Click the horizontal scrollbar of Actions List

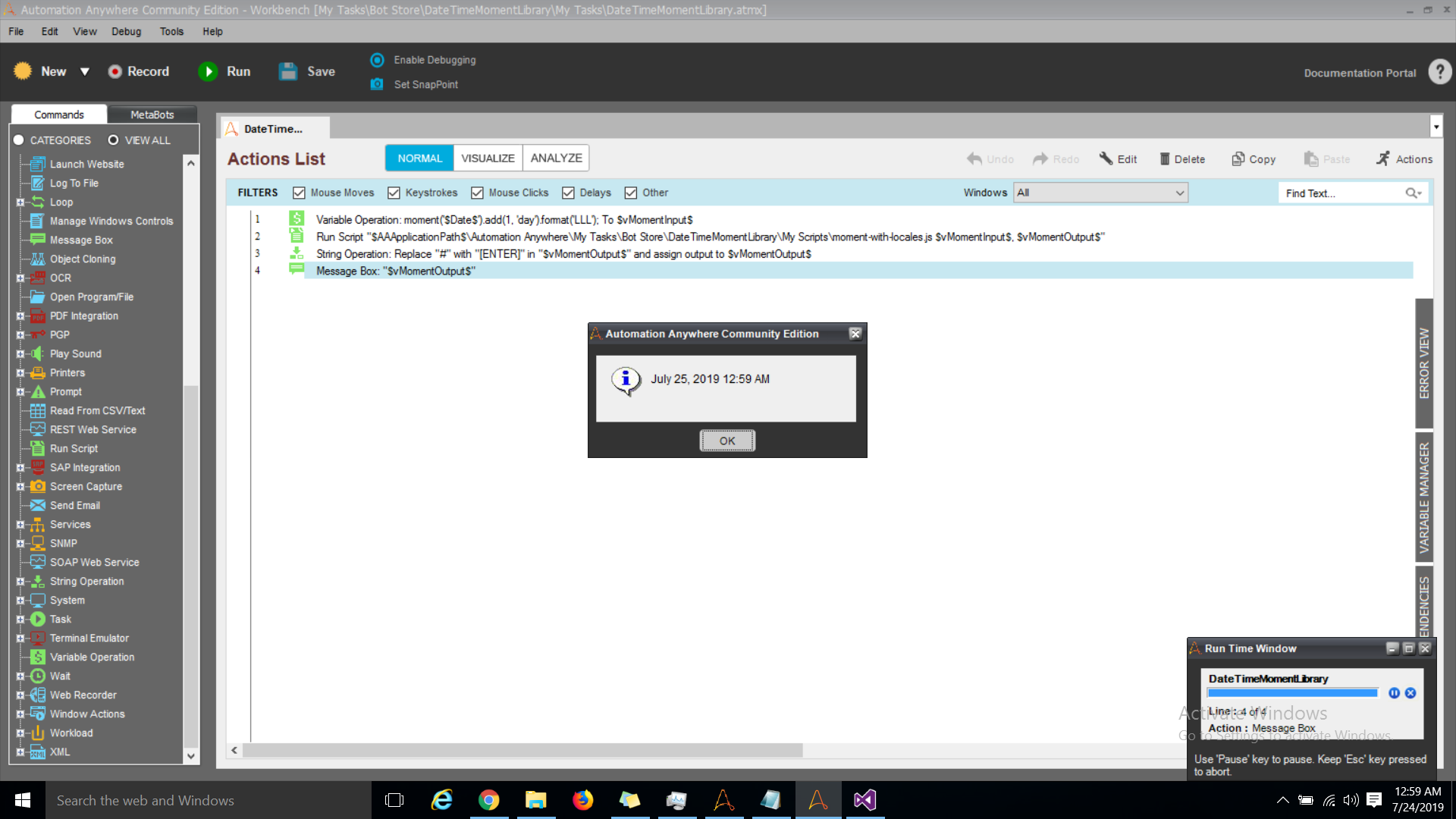pos(522,750)
